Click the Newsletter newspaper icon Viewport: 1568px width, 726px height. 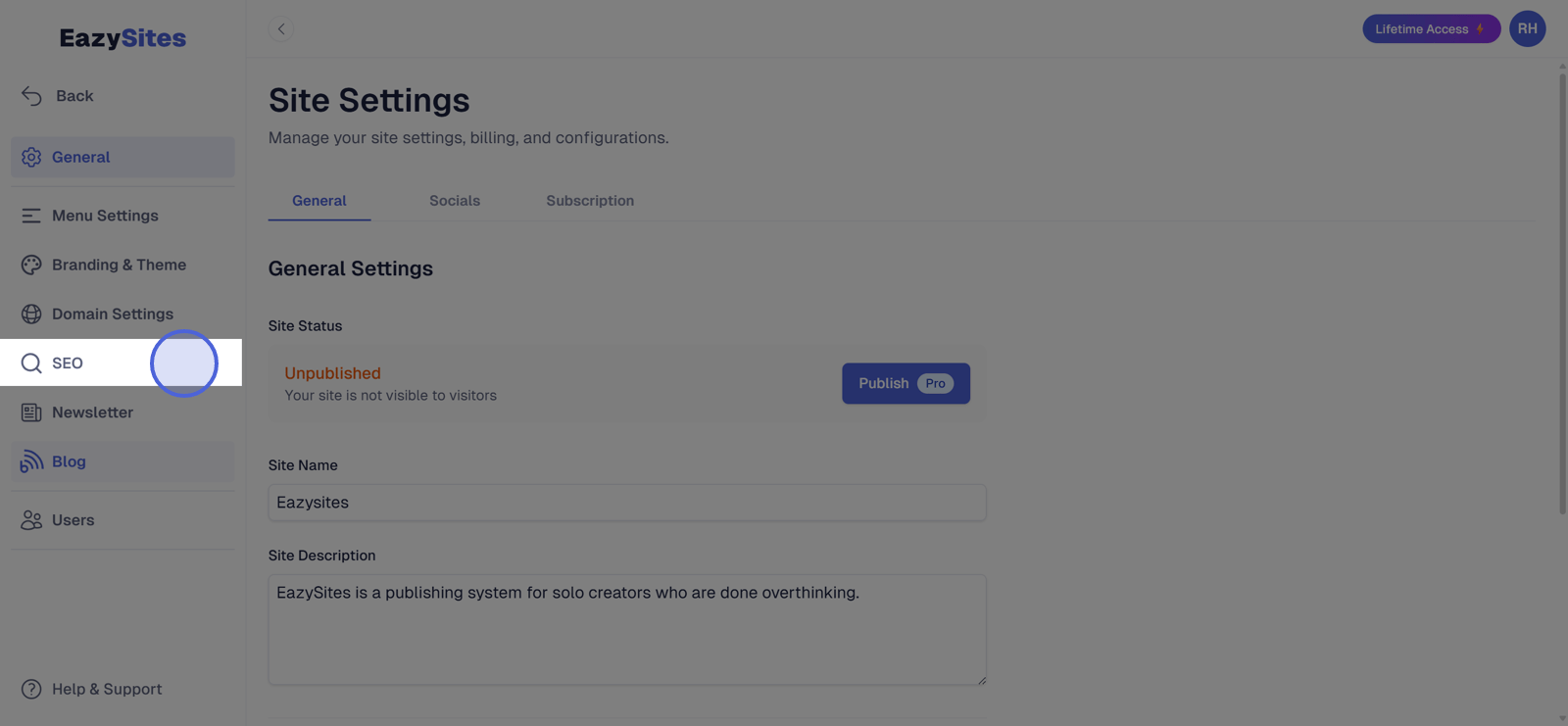pos(31,412)
